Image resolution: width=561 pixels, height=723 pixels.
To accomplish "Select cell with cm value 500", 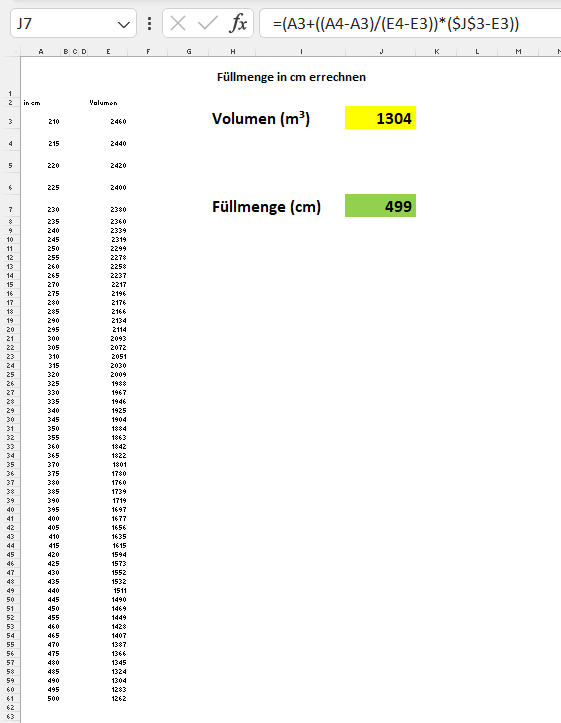I will pyautogui.click(x=41, y=699).
